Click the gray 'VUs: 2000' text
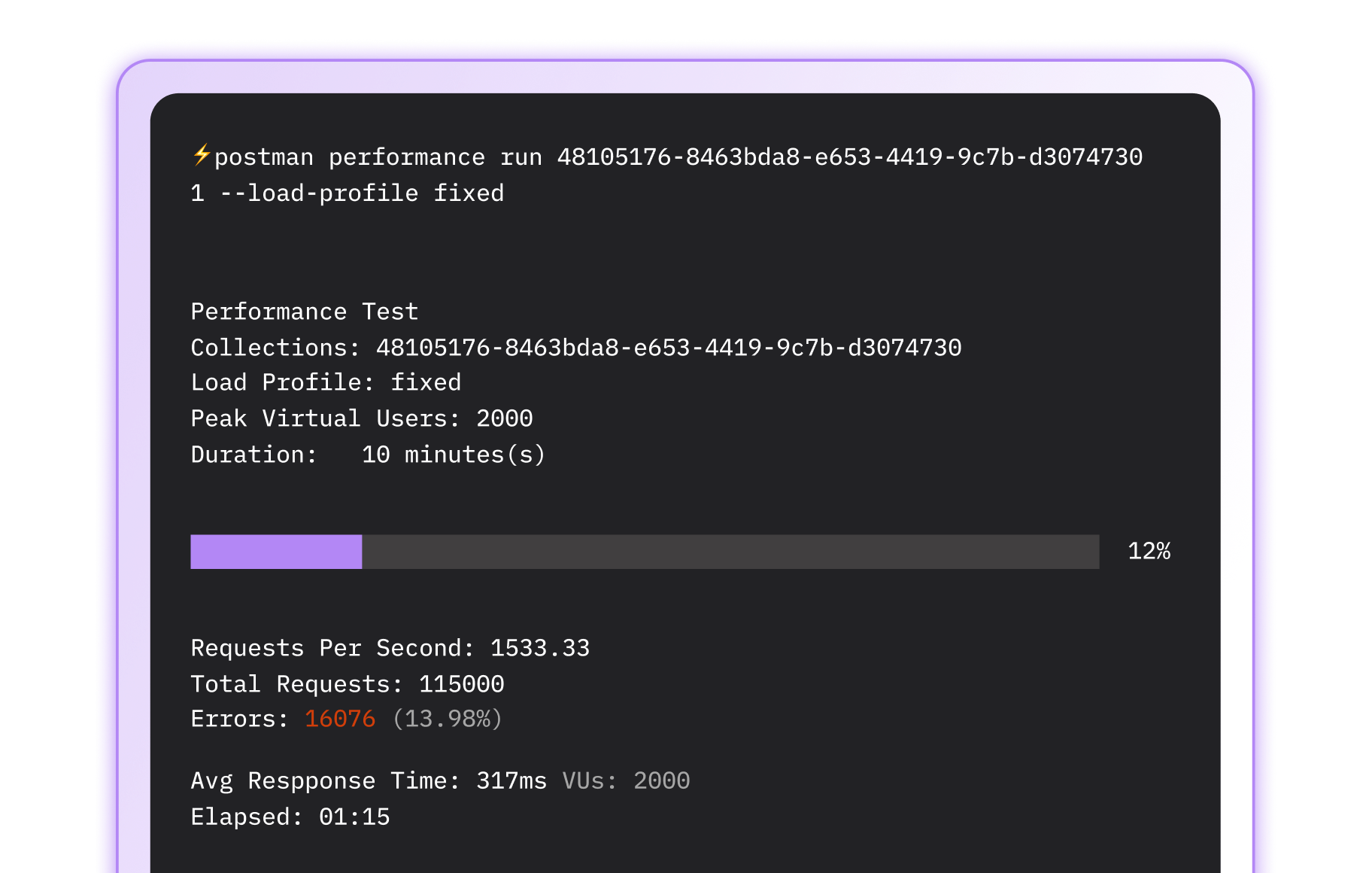 [626, 780]
